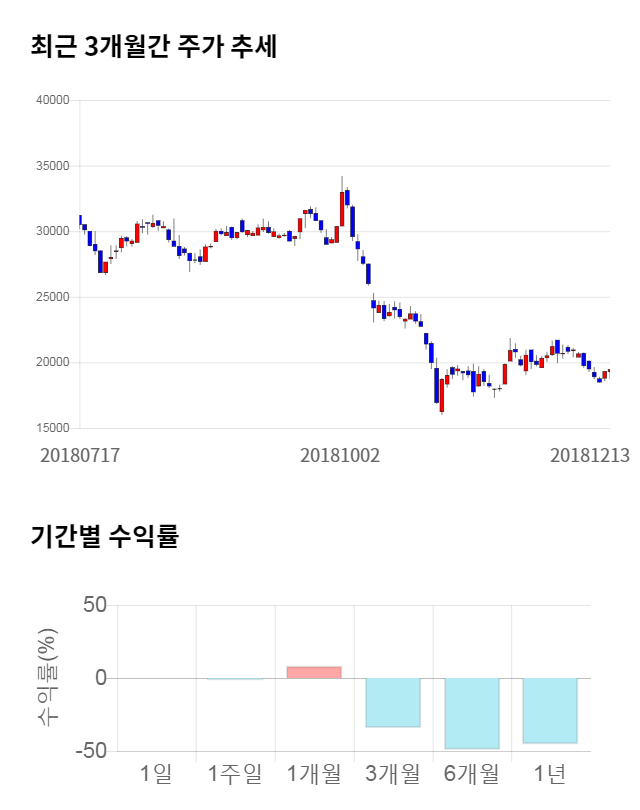Click the blue 1년 return bar
The image size is (640, 810).
pos(550,710)
